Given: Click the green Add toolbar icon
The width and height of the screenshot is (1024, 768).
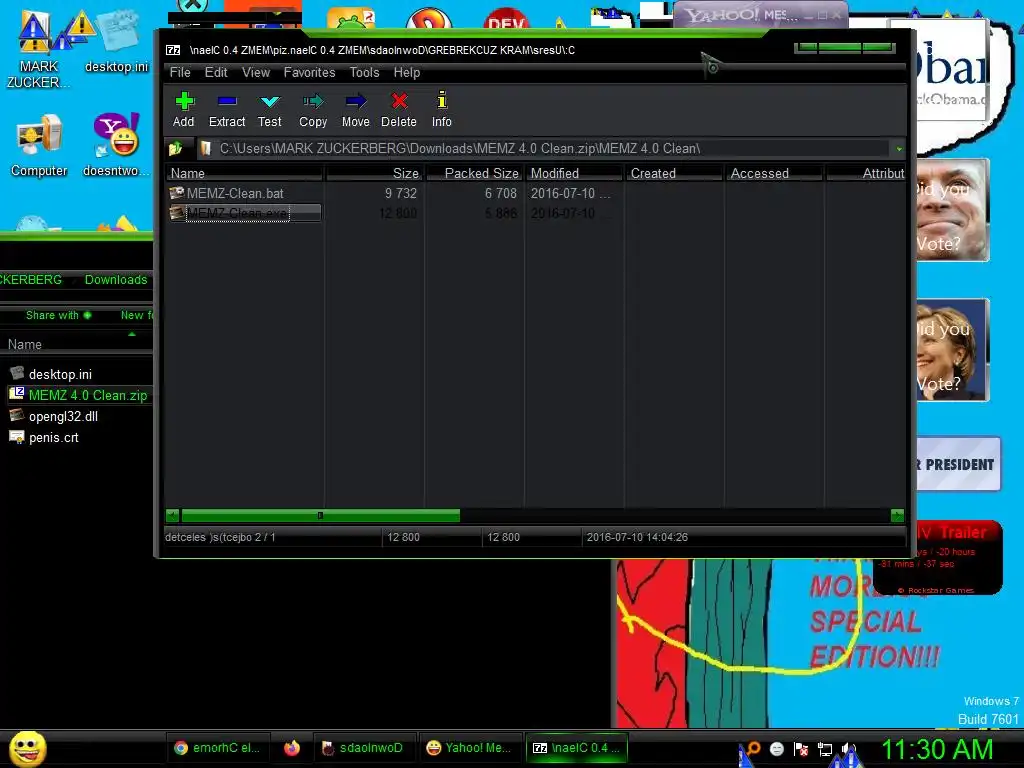Looking at the screenshot, I should pyautogui.click(x=184, y=109).
